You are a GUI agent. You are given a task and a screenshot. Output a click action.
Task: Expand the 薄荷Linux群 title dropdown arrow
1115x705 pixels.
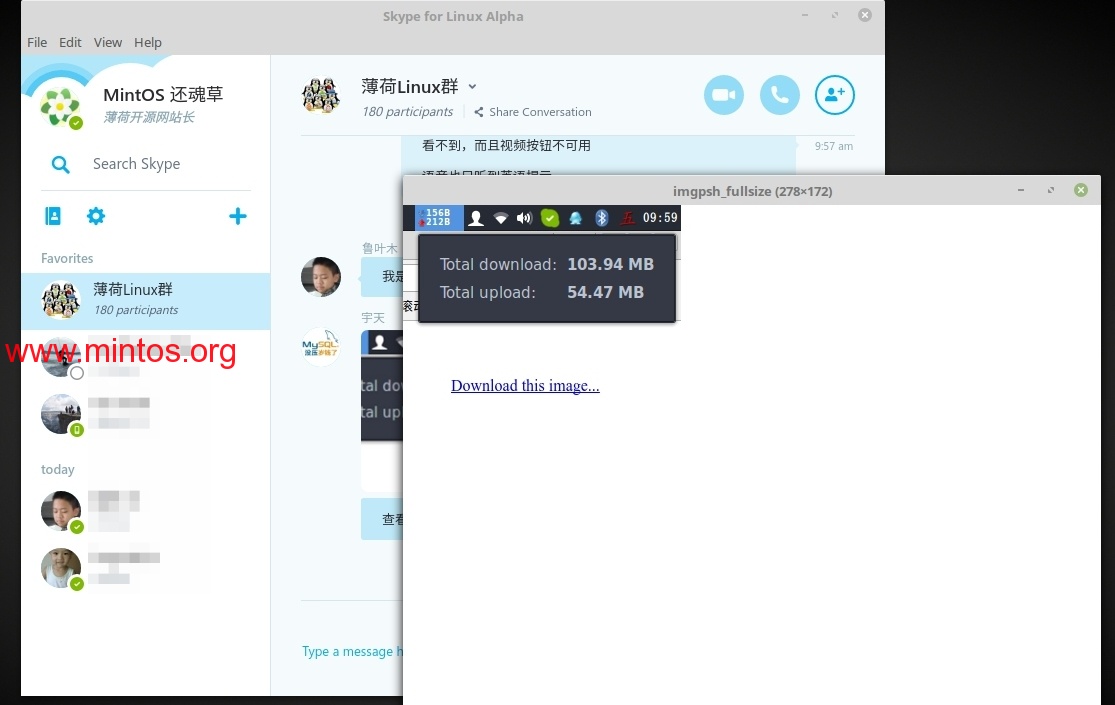[472, 87]
